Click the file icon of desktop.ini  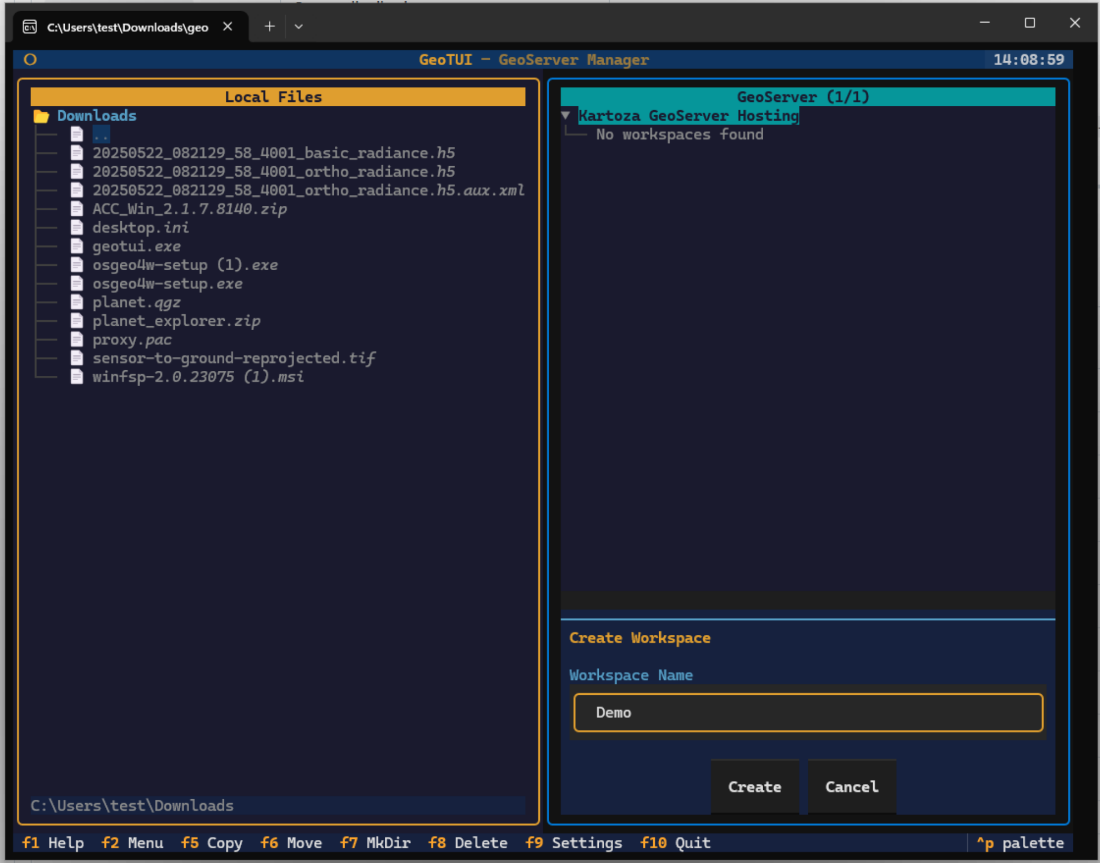pos(77,227)
